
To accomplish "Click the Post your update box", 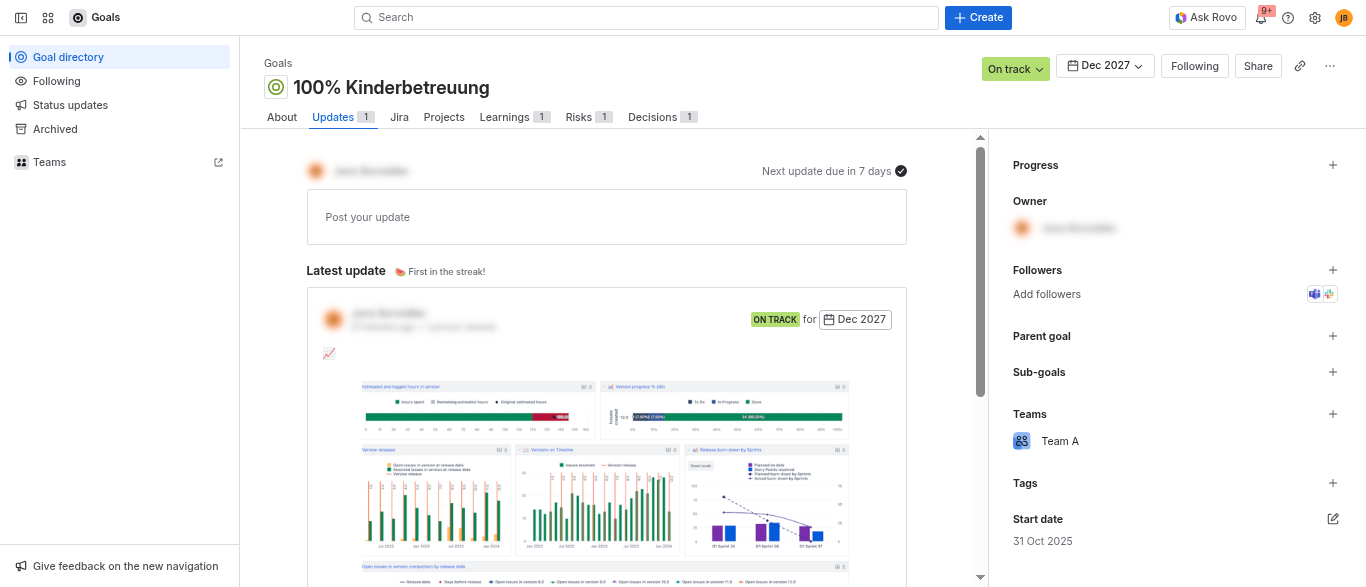I will point(607,217).
